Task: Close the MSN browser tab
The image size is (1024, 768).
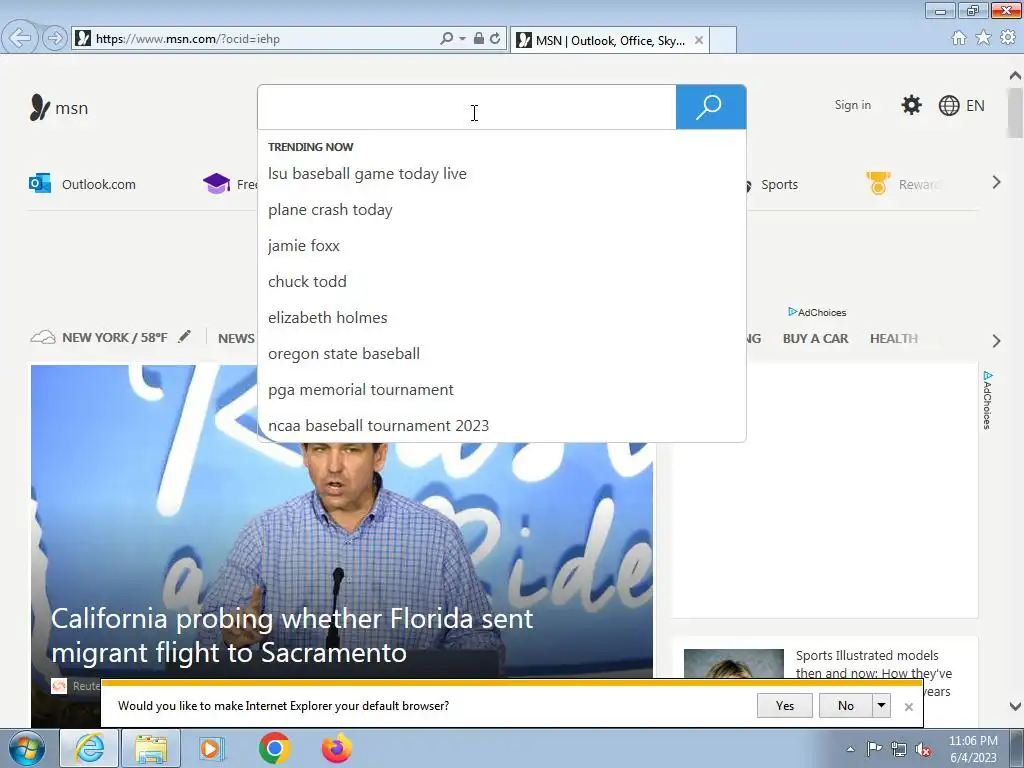Action: pyautogui.click(x=699, y=40)
